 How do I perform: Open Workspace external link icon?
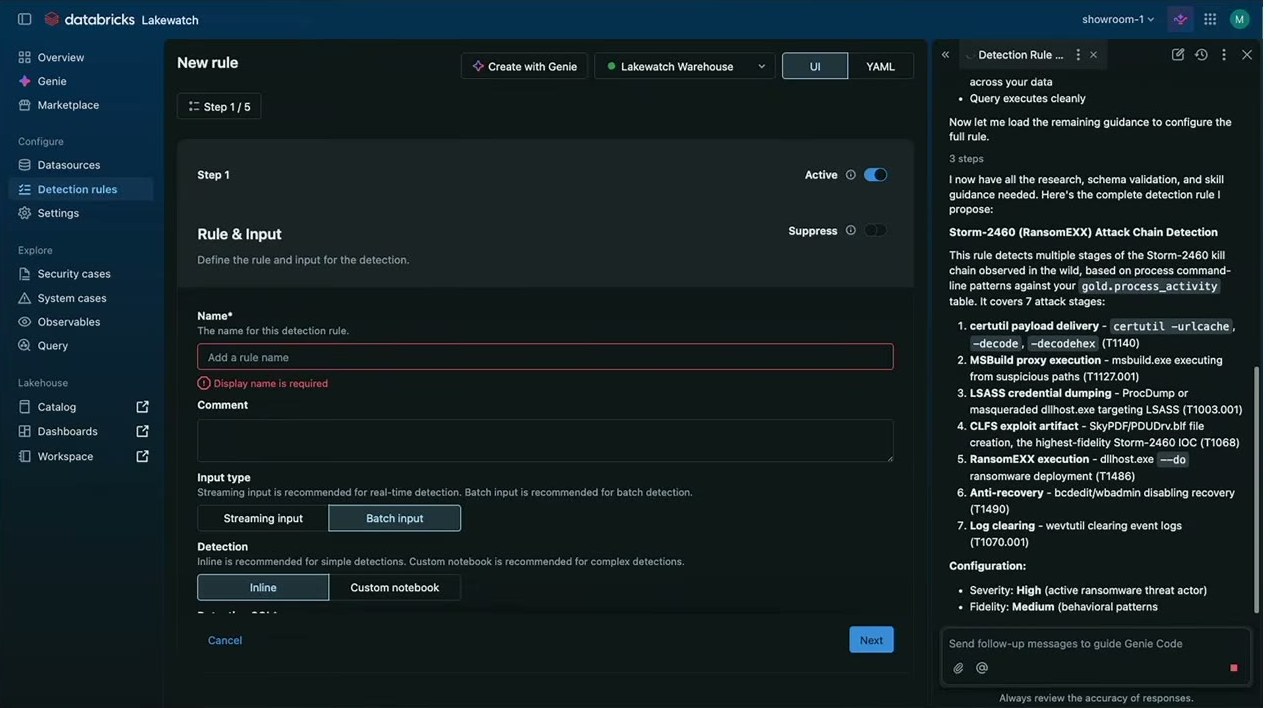(143, 456)
